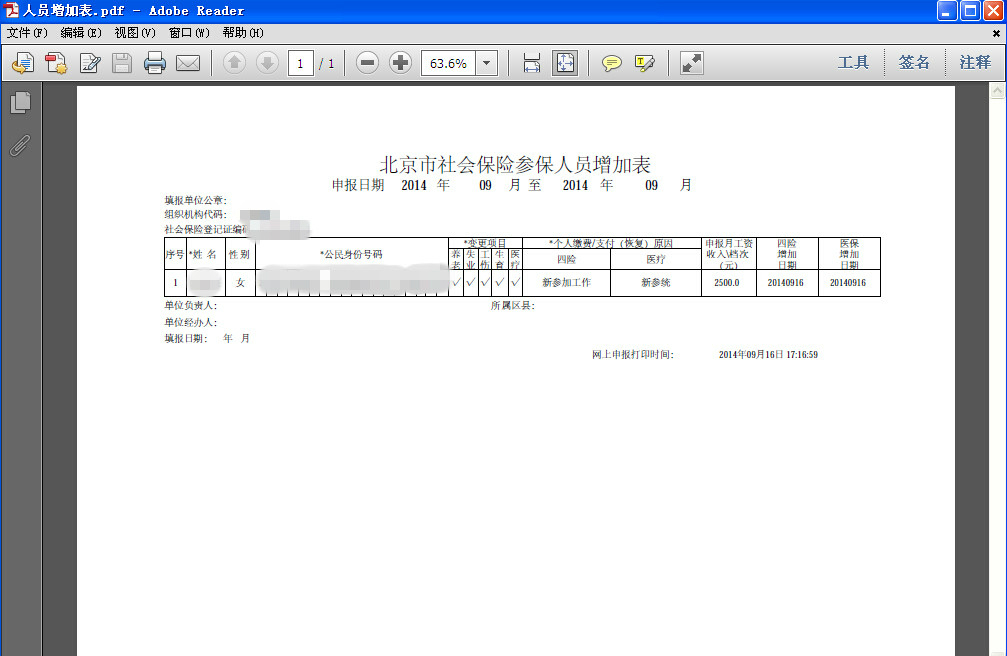This screenshot has width=1007, height=656.
Task: Click the page number input field
Action: point(300,62)
